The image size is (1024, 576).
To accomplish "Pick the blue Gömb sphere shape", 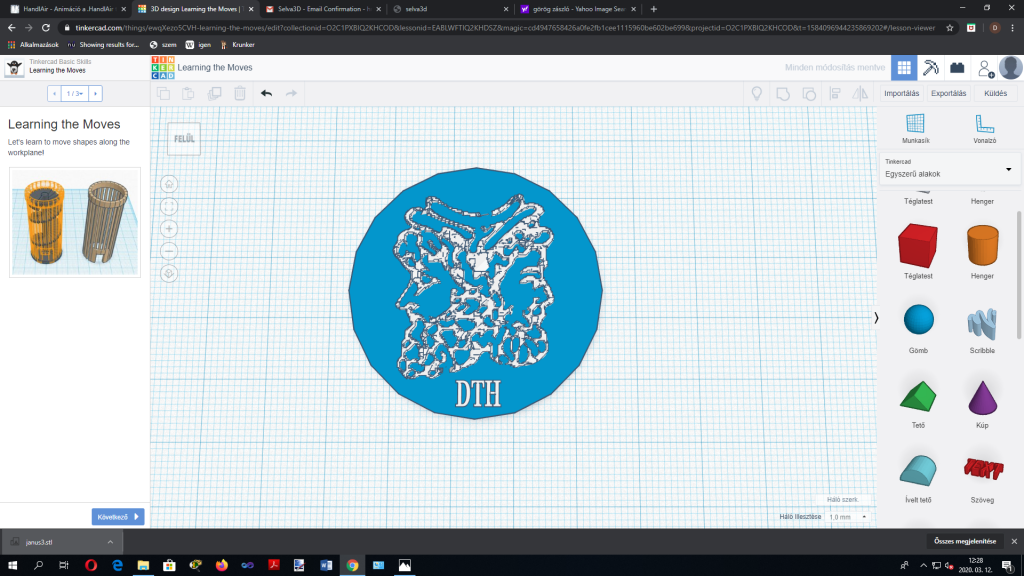I will click(919, 320).
